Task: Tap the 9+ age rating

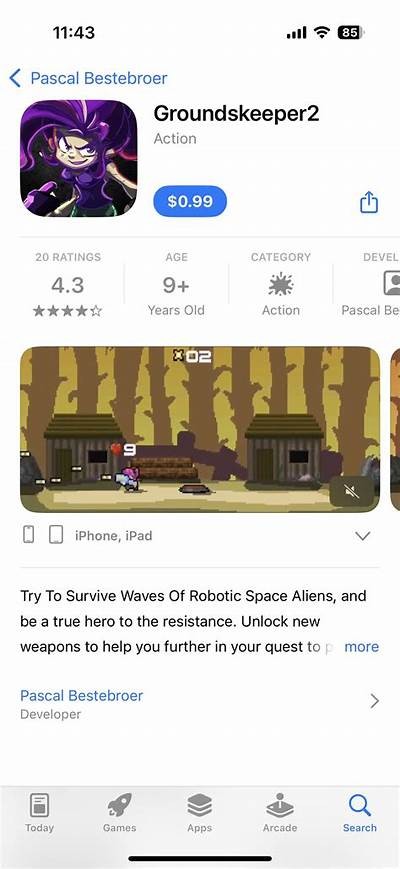Action: (x=176, y=287)
